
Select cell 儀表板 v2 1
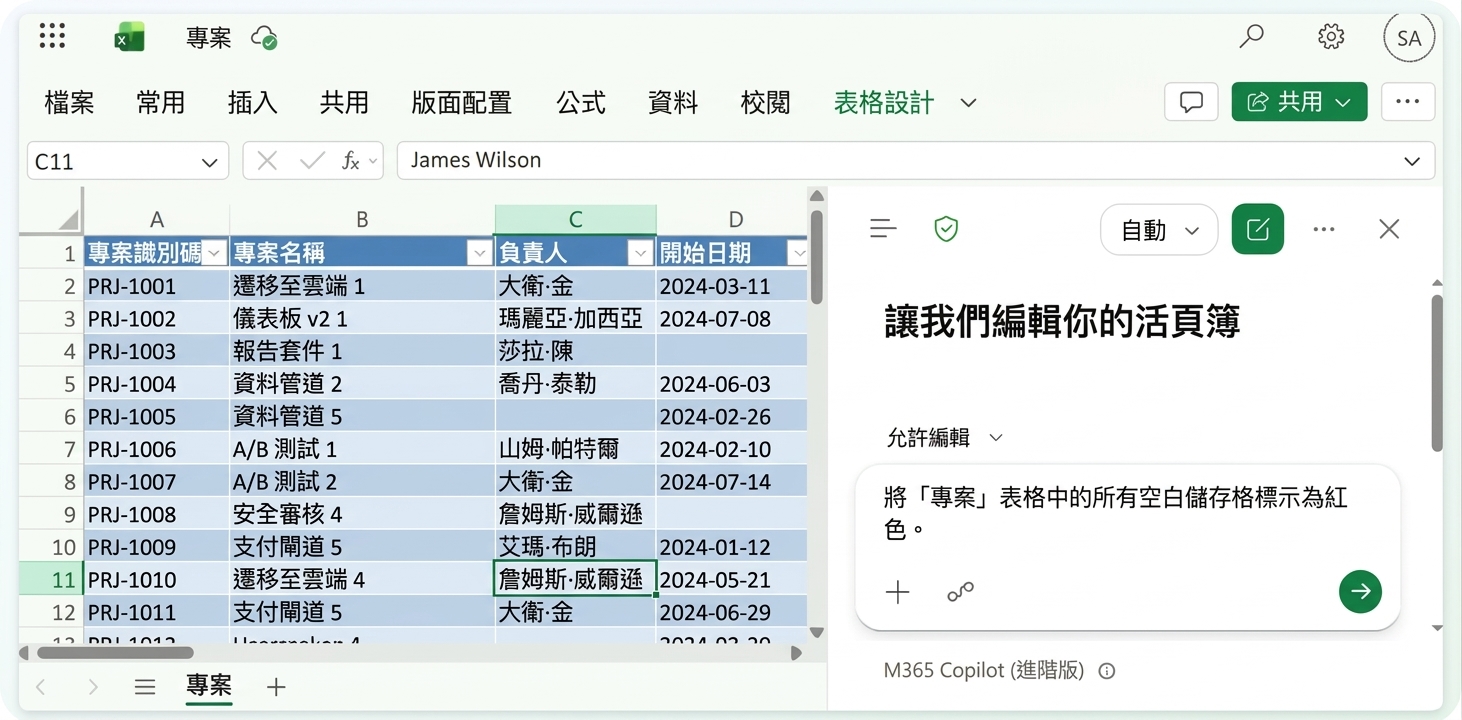362,319
